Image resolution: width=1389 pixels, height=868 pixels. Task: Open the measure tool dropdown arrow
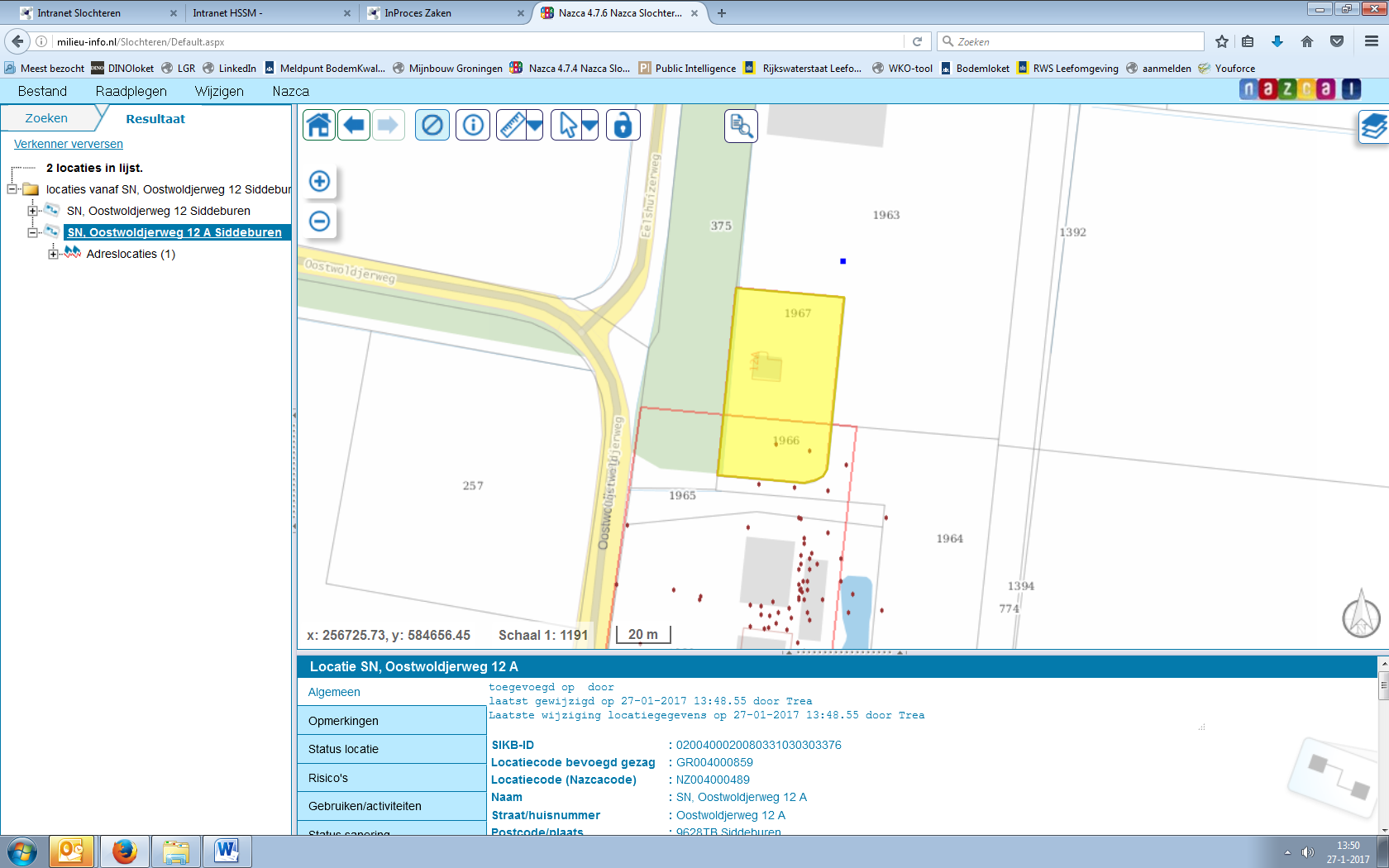click(535, 126)
